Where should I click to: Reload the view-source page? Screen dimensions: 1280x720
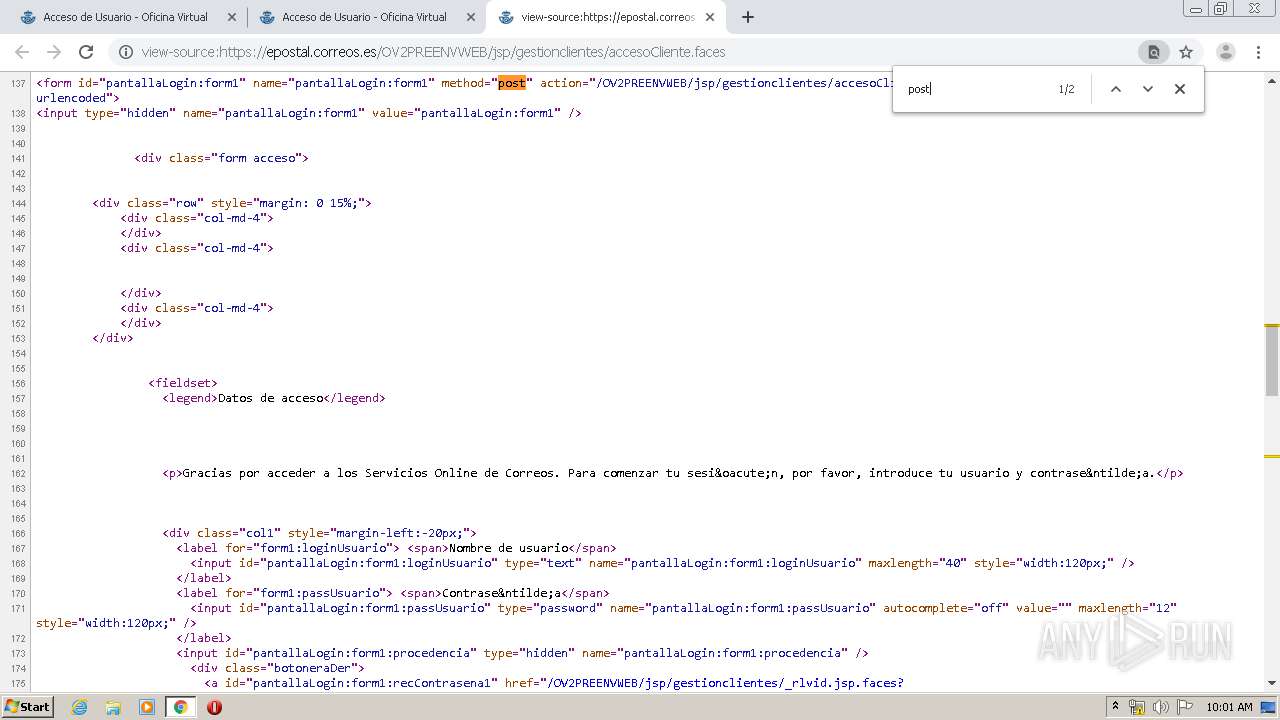tap(86, 52)
